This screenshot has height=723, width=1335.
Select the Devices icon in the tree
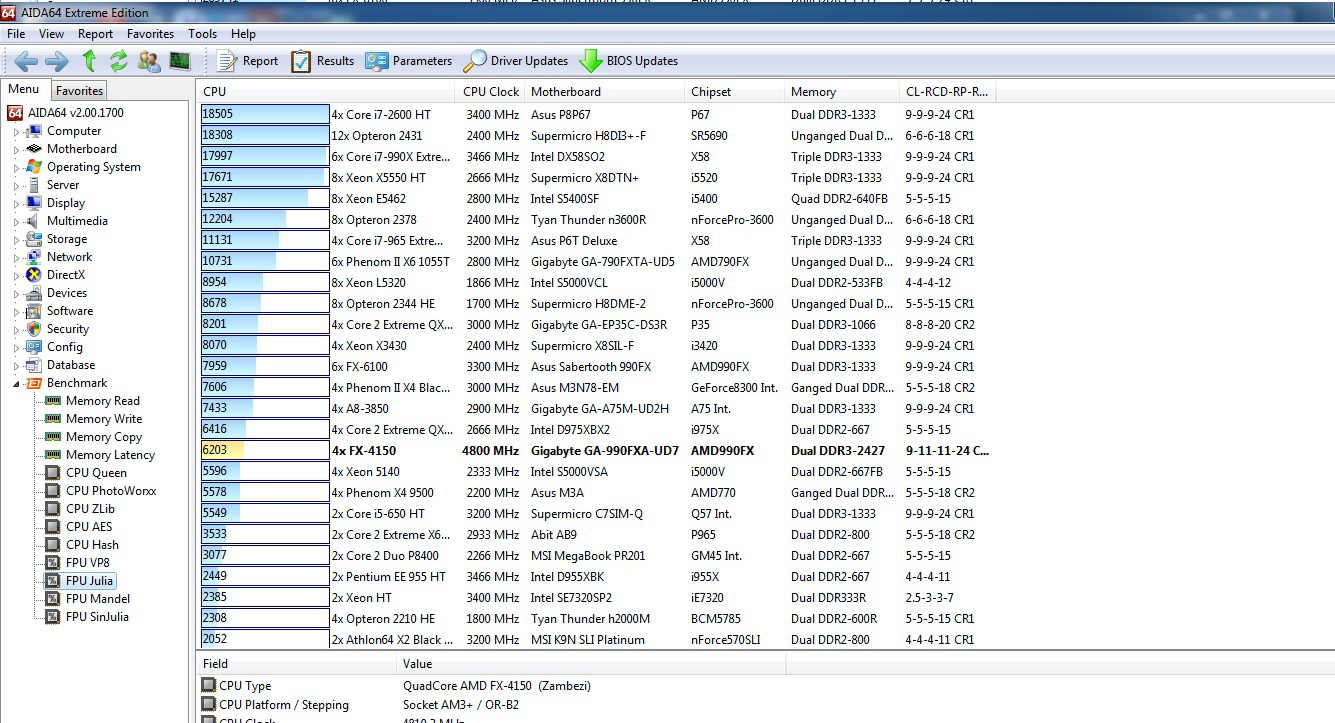(x=34, y=293)
